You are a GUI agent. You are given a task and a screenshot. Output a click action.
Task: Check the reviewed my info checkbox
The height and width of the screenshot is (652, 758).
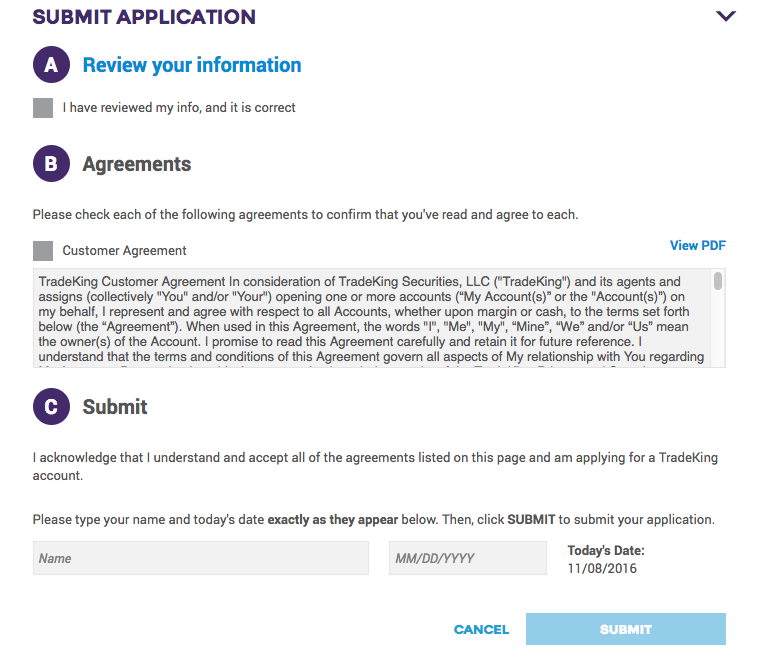coord(43,108)
